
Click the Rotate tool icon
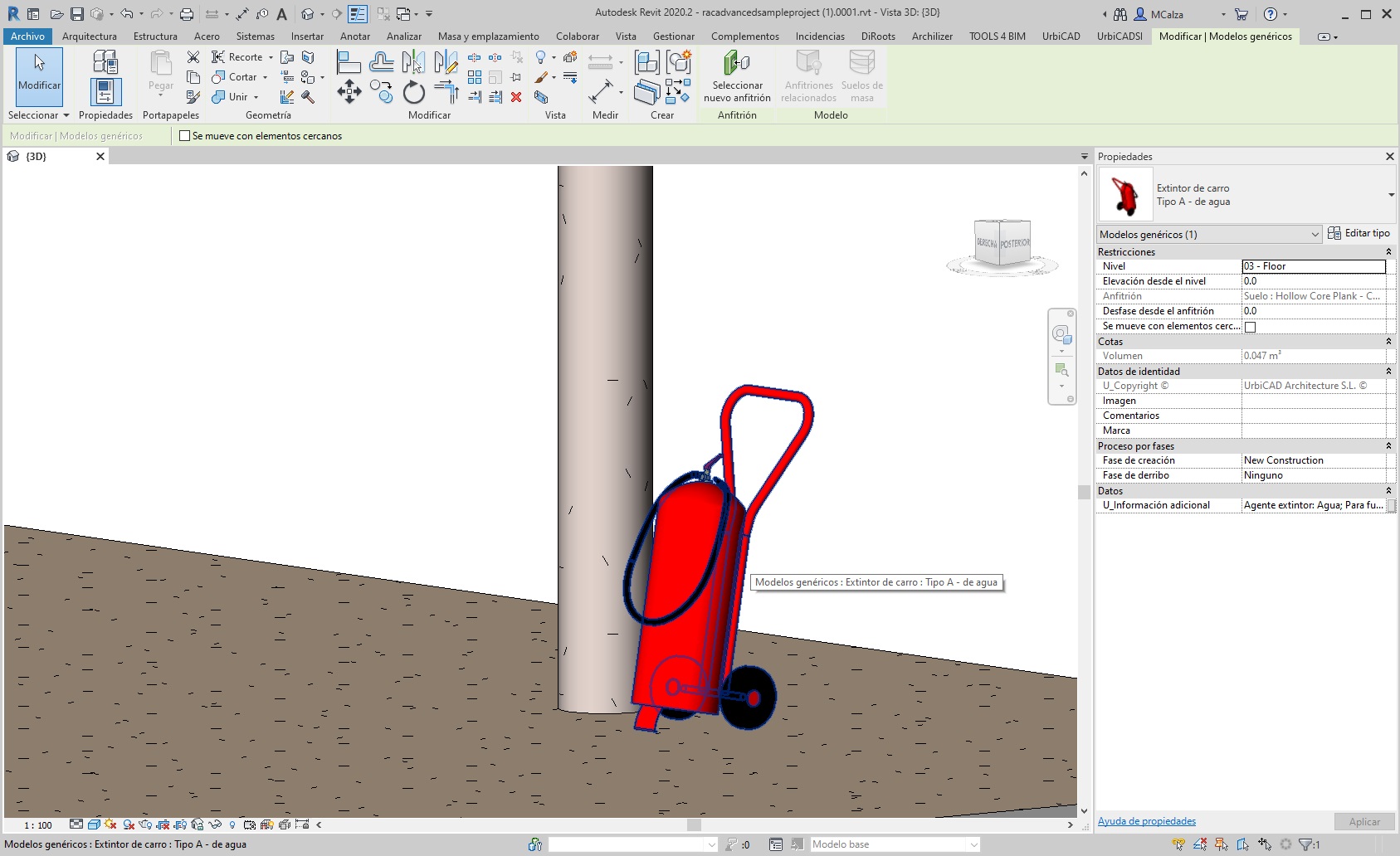click(x=413, y=92)
